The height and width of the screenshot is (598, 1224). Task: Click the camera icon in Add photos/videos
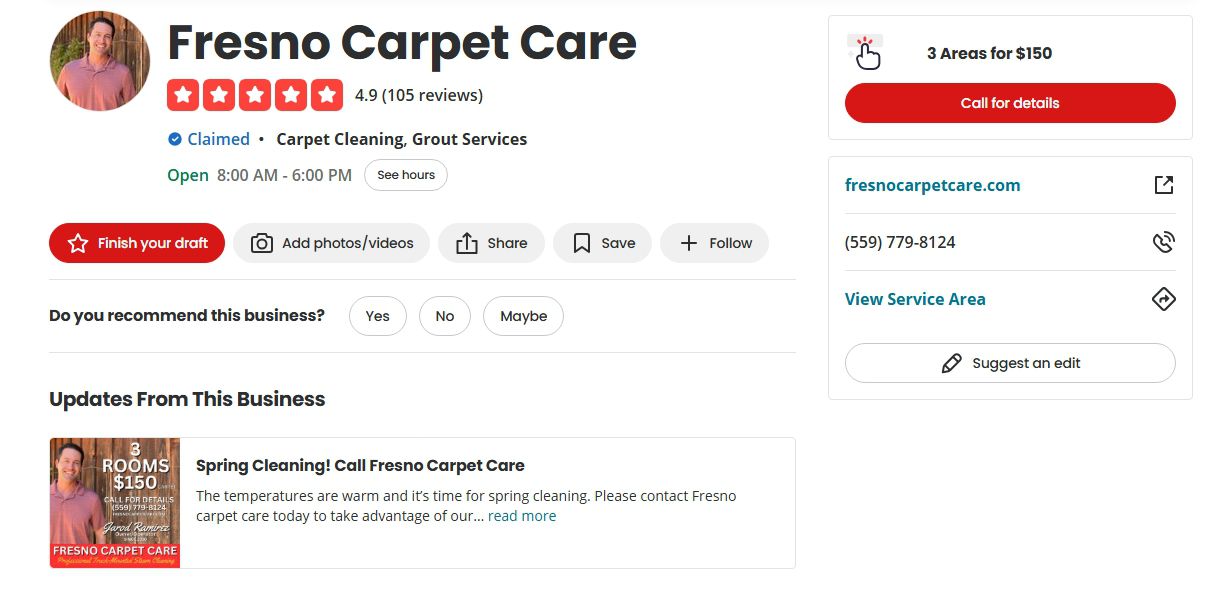[262, 243]
